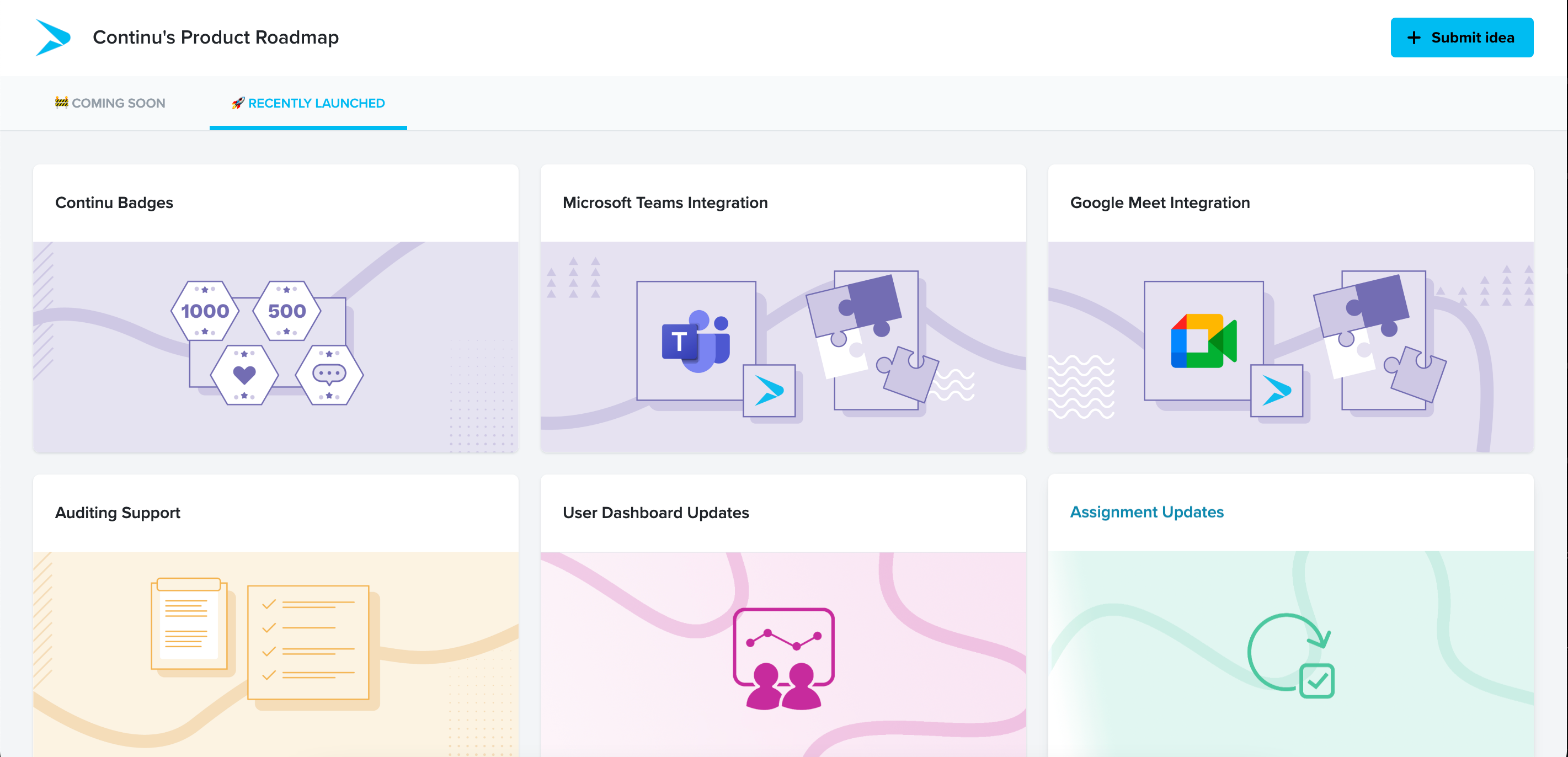Open the Auditing Support card title
1568x757 pixels.
pos(118,513)
